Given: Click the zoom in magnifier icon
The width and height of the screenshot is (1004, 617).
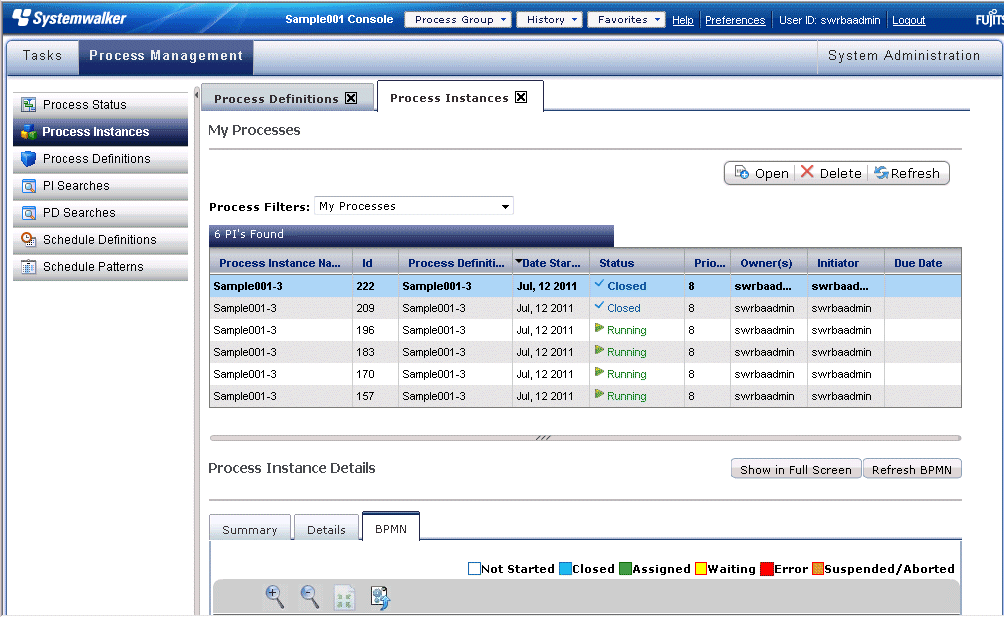Looking at the screenshot, I should pos(274,597).
